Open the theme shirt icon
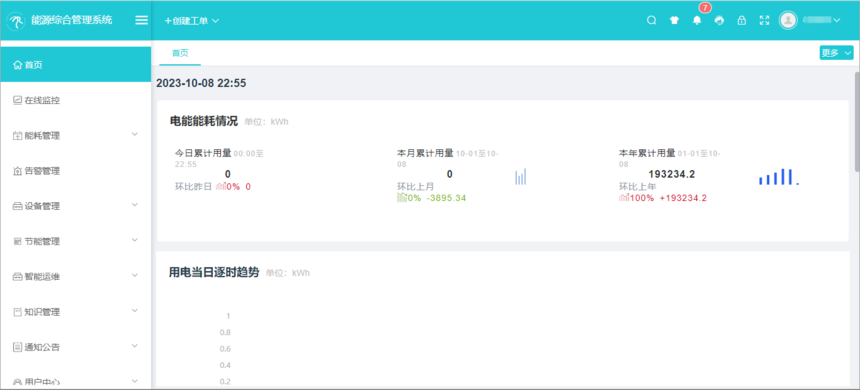This screenshot has height=390, width=860. (674, 20)
